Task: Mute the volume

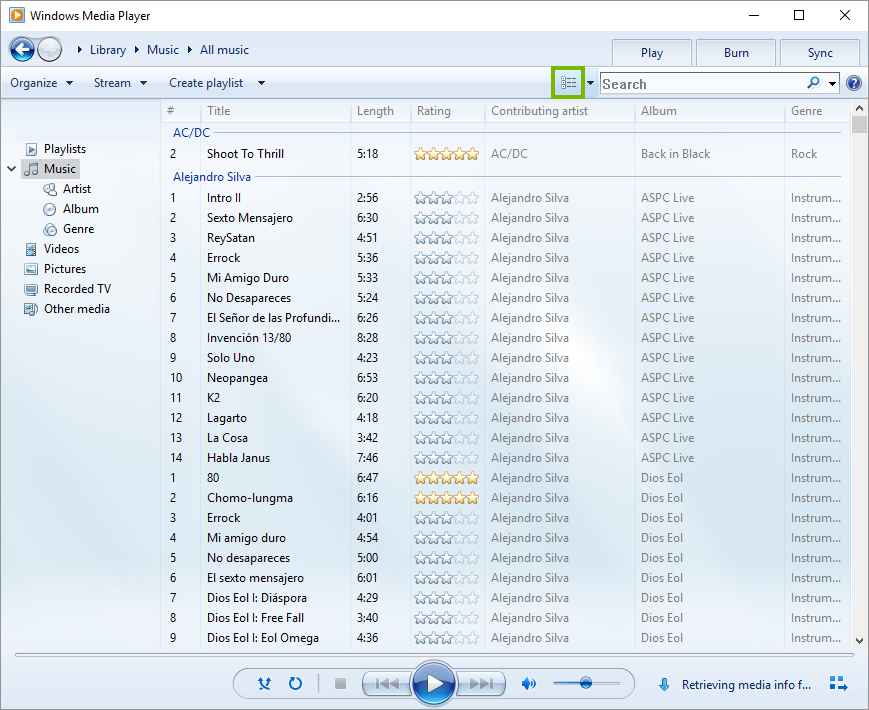Action: pyautogui.click(x=527, y=683)
